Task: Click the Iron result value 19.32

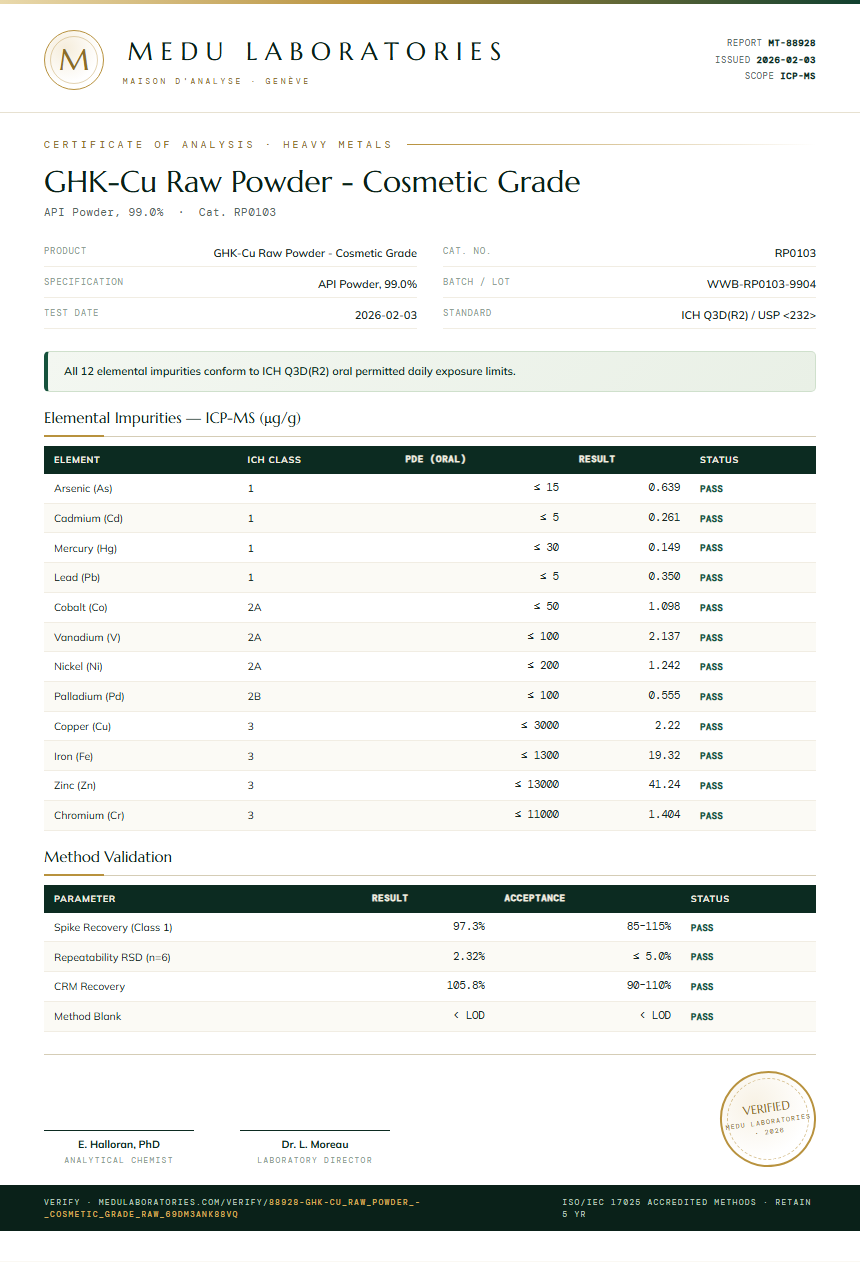Action: (664, 755)
